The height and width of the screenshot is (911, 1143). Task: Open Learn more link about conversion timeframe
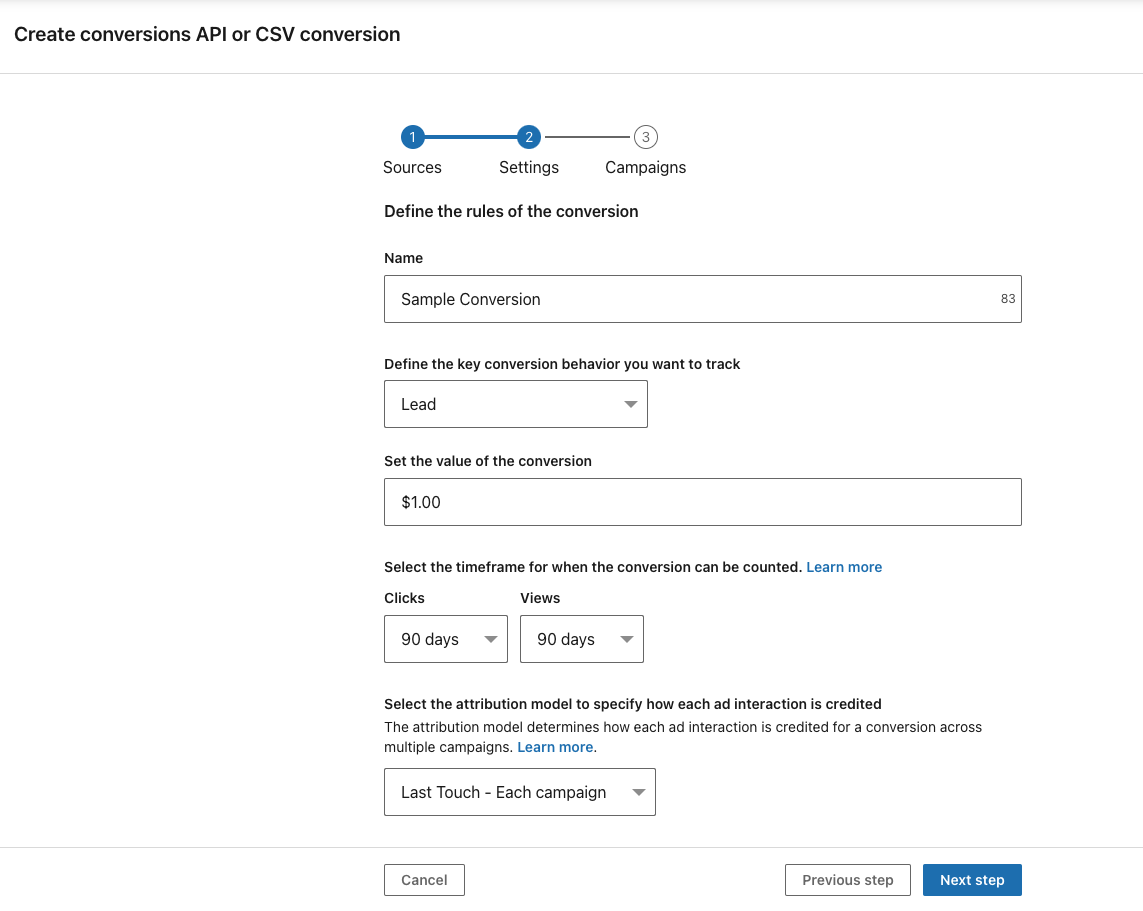click(x=844, y=567)
